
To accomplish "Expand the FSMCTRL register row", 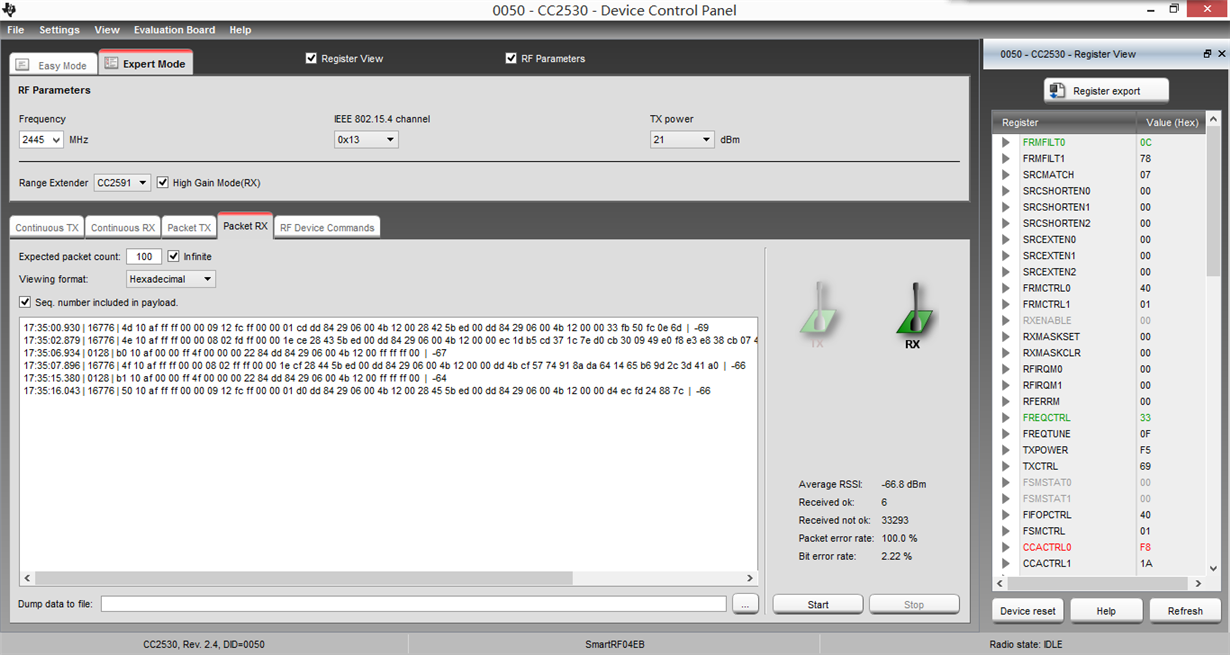I will coord(1006,531).
